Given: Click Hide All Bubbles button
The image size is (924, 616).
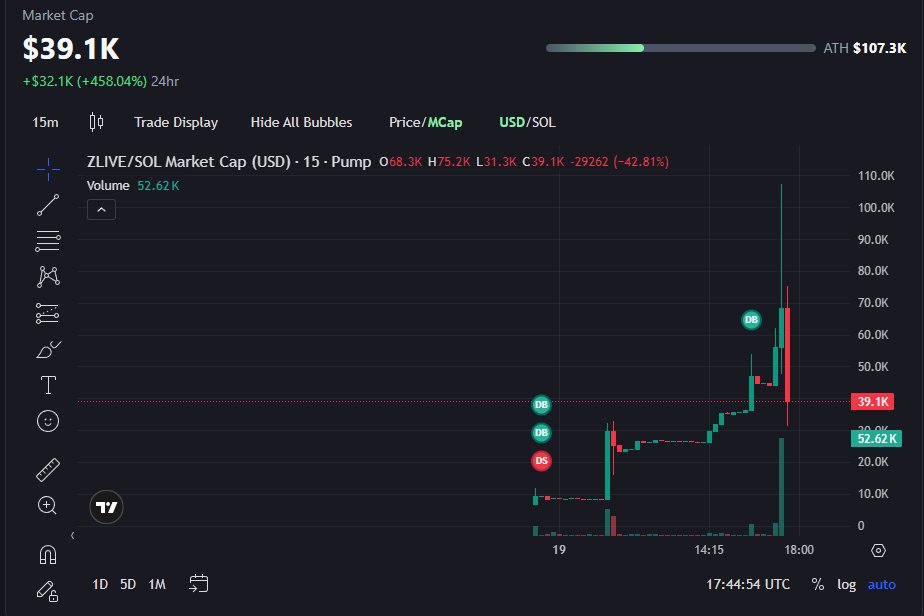Looking at the screenshot, I should (x=301, y=122).
